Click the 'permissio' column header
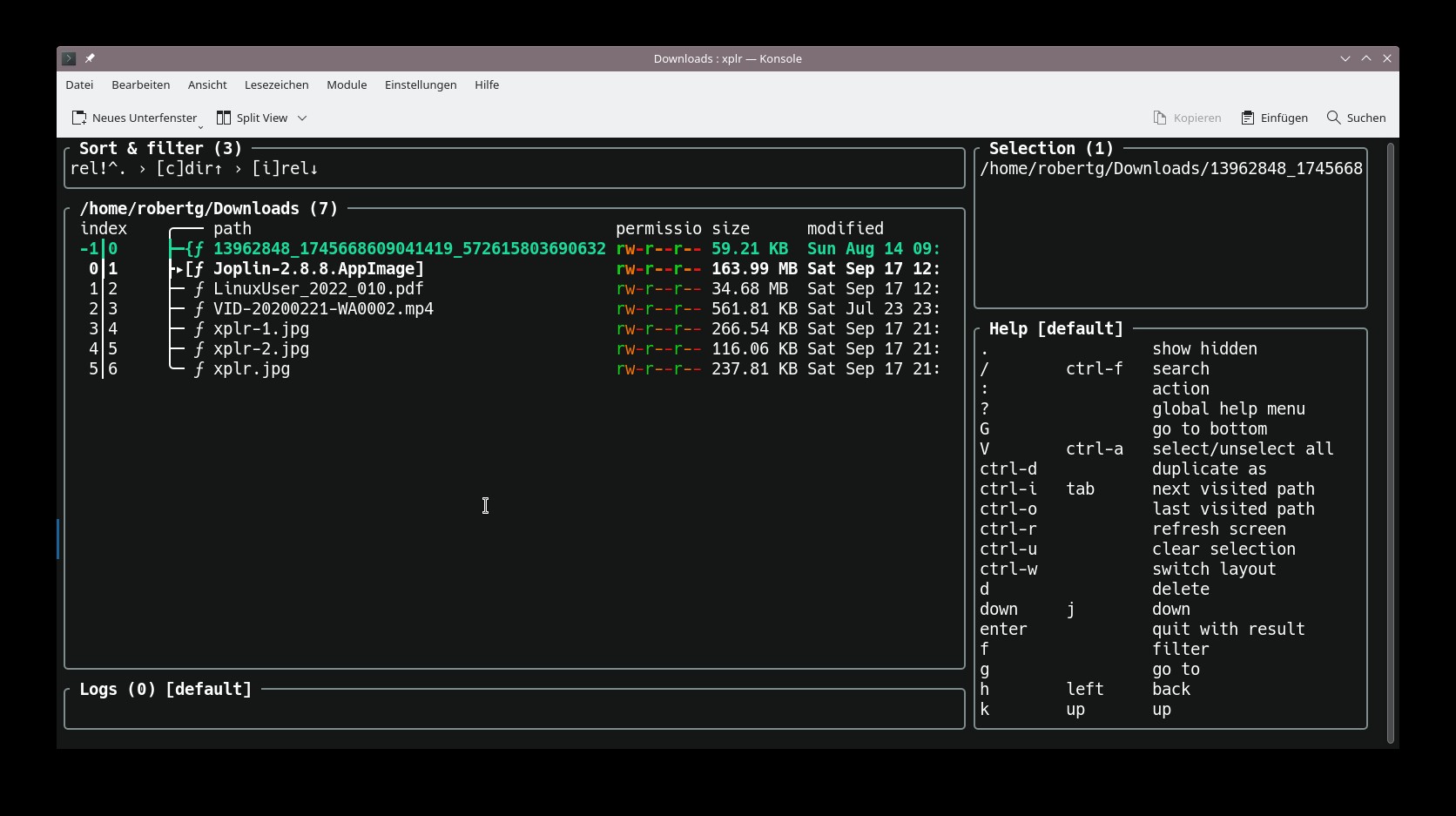The image size is (1456, 816). (658, 228)
